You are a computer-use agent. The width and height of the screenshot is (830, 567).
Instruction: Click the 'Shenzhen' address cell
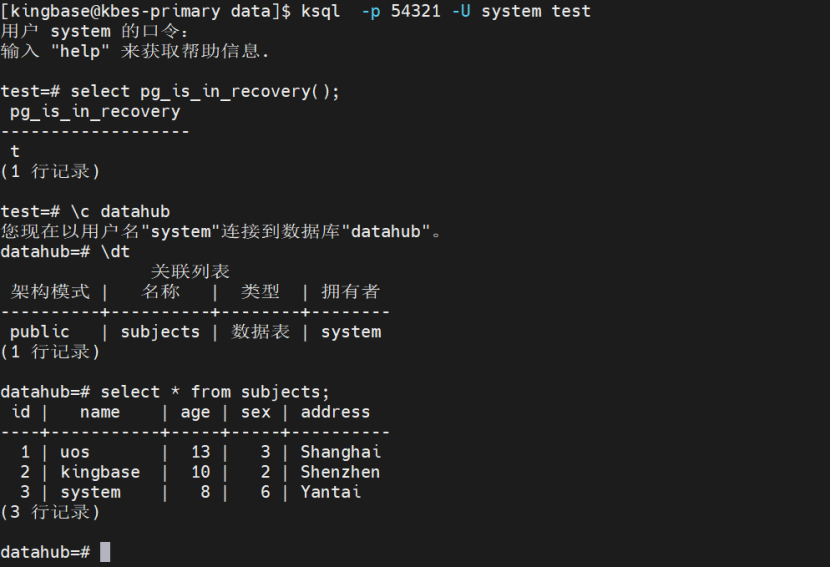[340, 471]
